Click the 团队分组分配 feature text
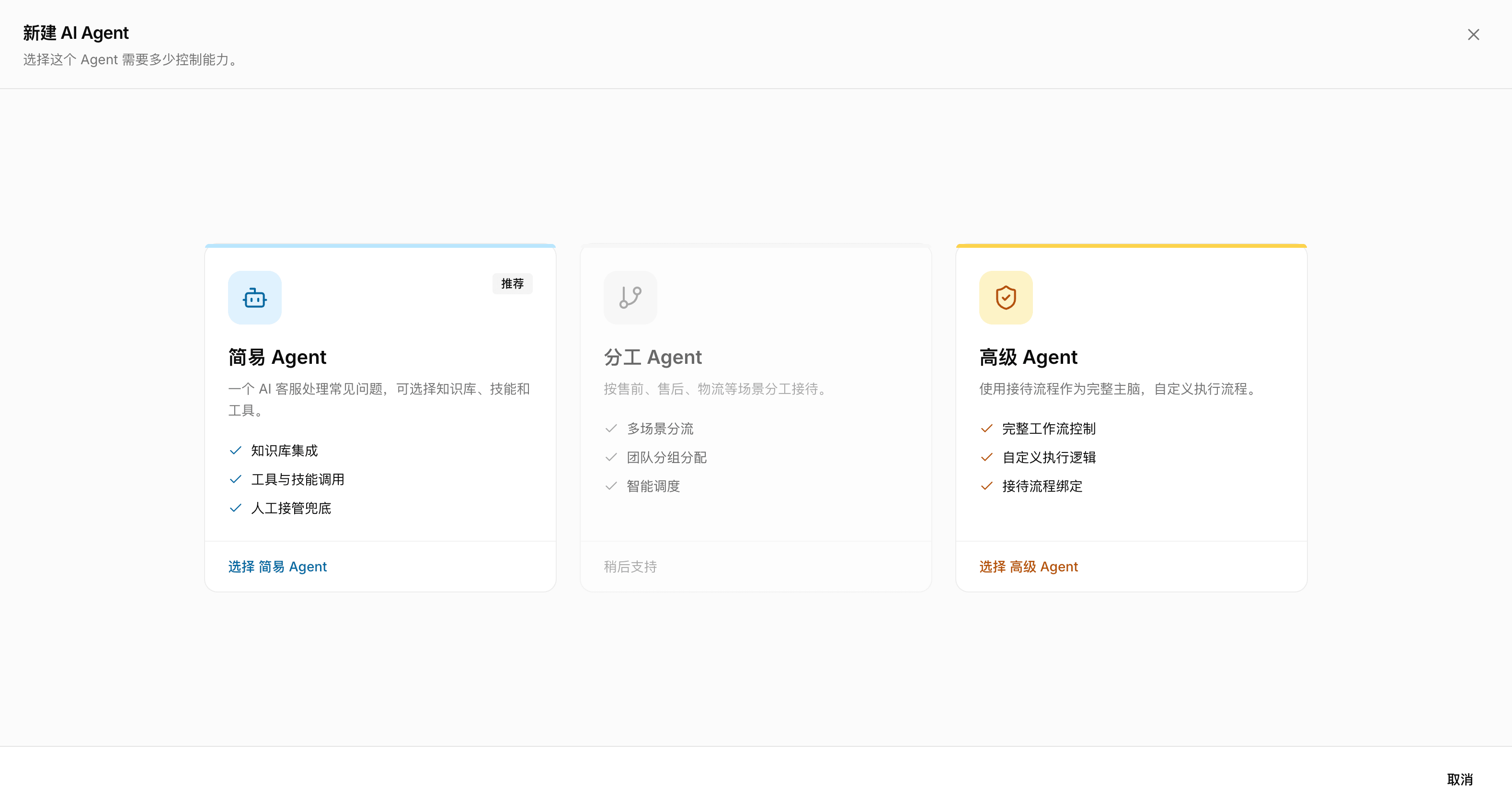 pos(667,457)
